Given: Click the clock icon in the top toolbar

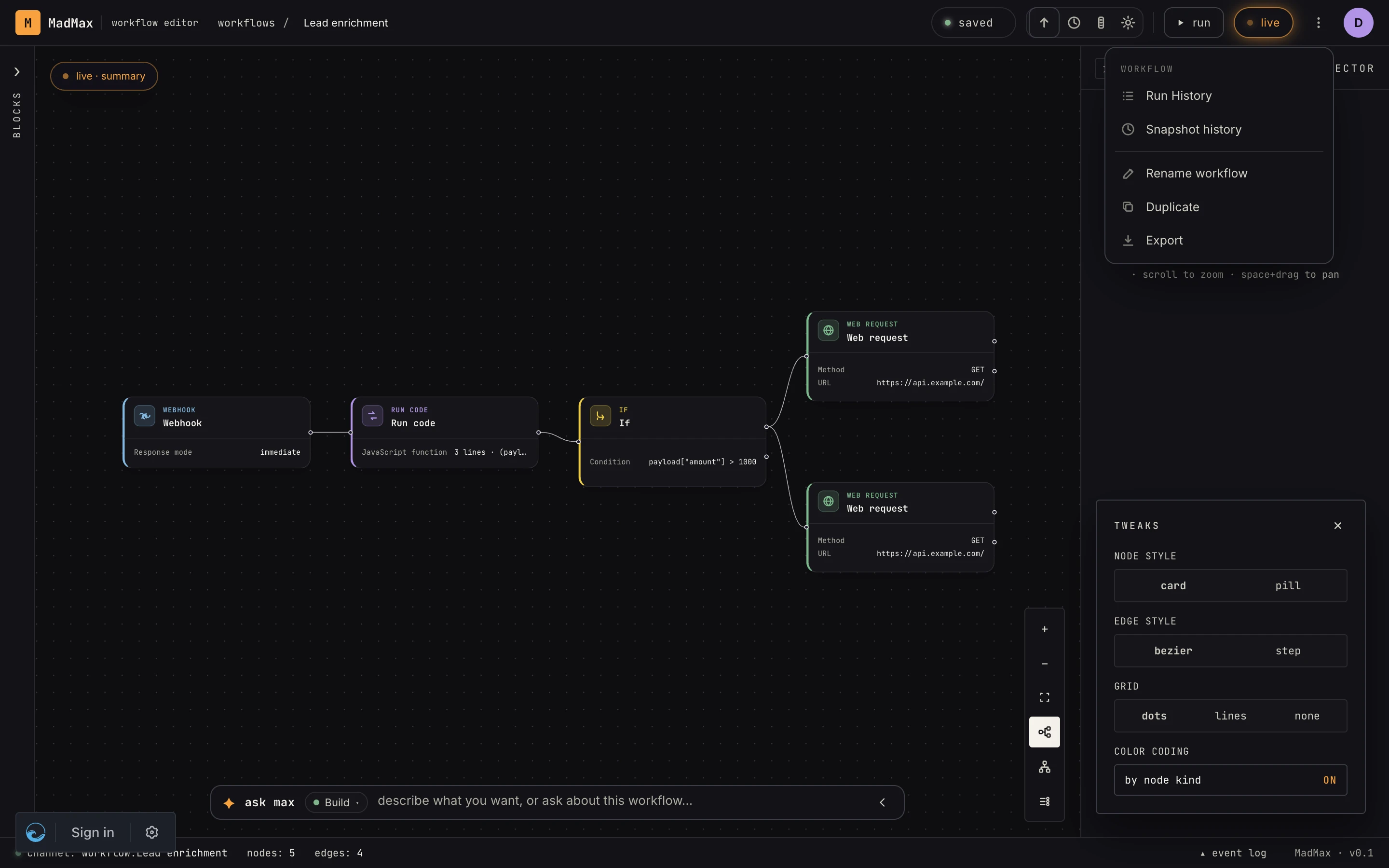Looking at the screenshot, I should [1074, 23].
